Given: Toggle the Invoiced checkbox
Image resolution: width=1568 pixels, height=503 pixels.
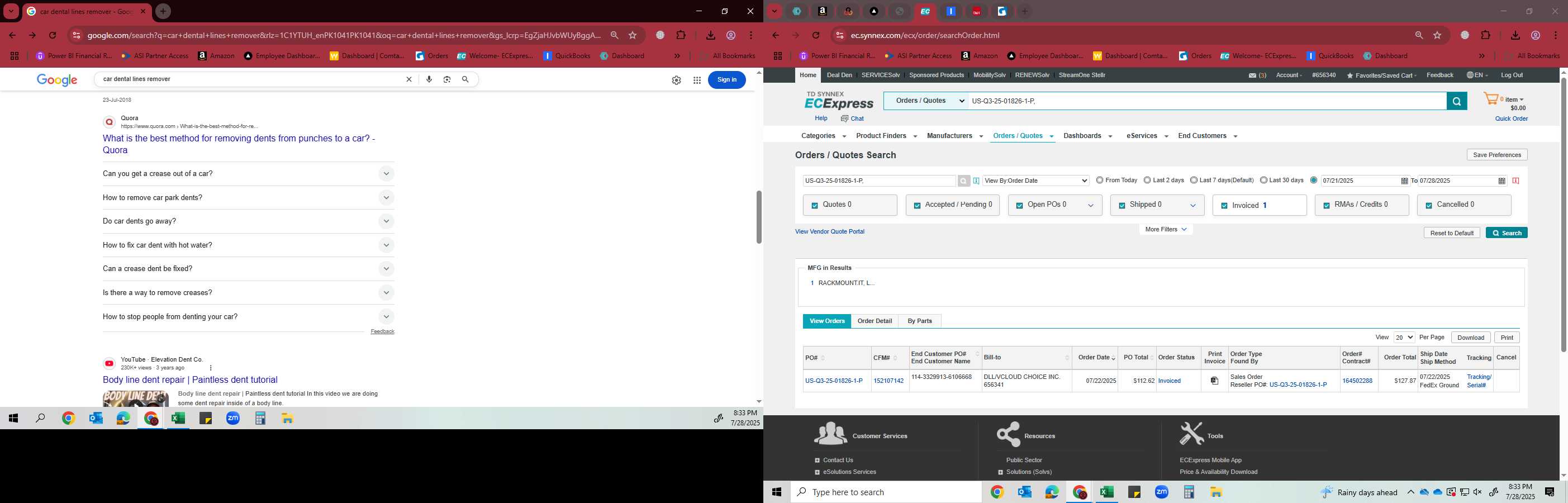Looking at the screenshot, I should coord(1224,206).
